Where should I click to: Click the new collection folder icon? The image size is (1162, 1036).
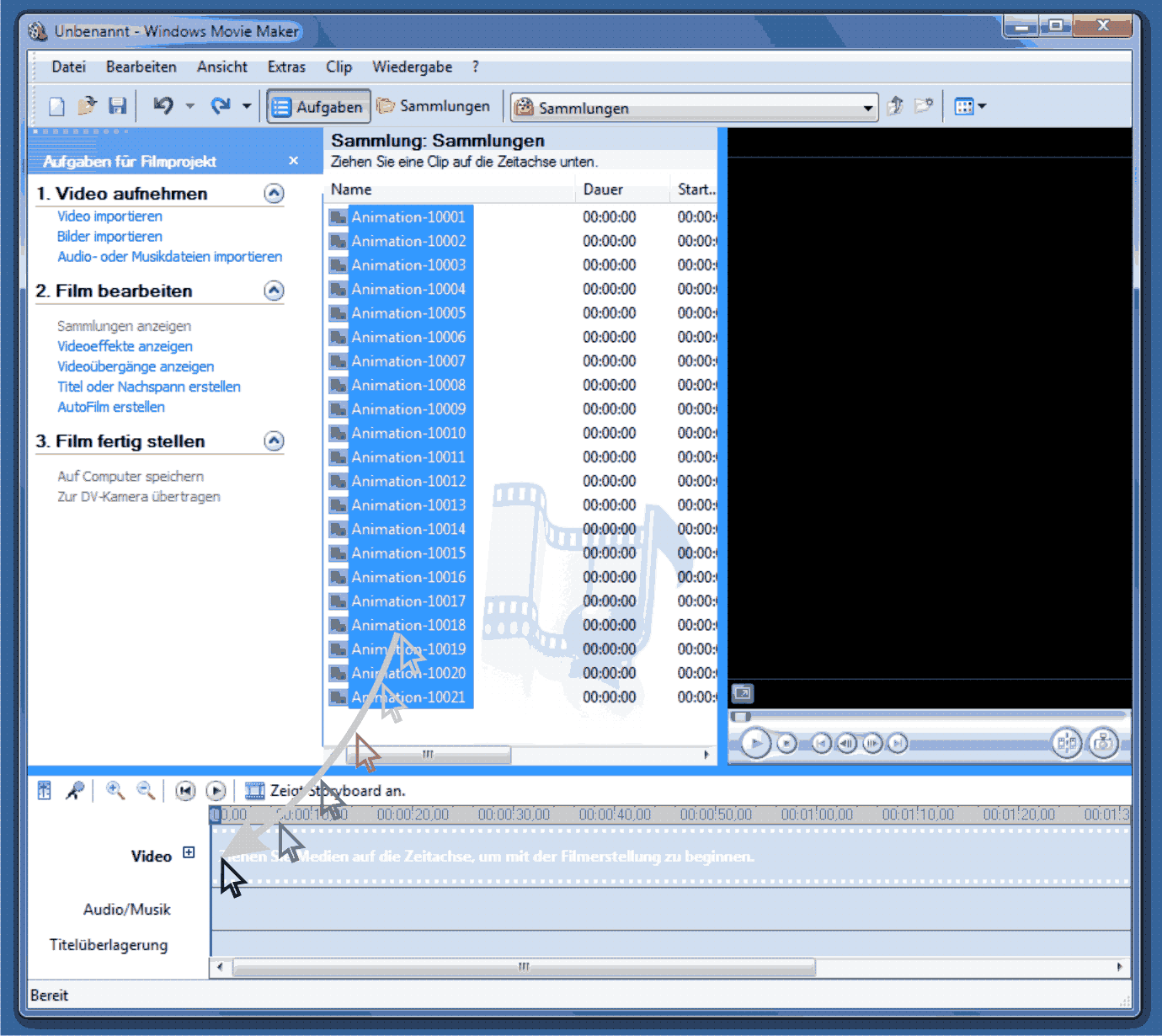click(x=925, y=106)
